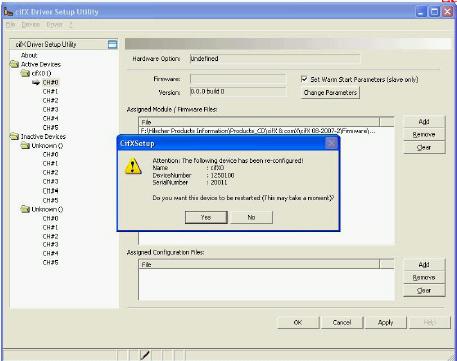Select the About entry in the tree

[29, 55]
